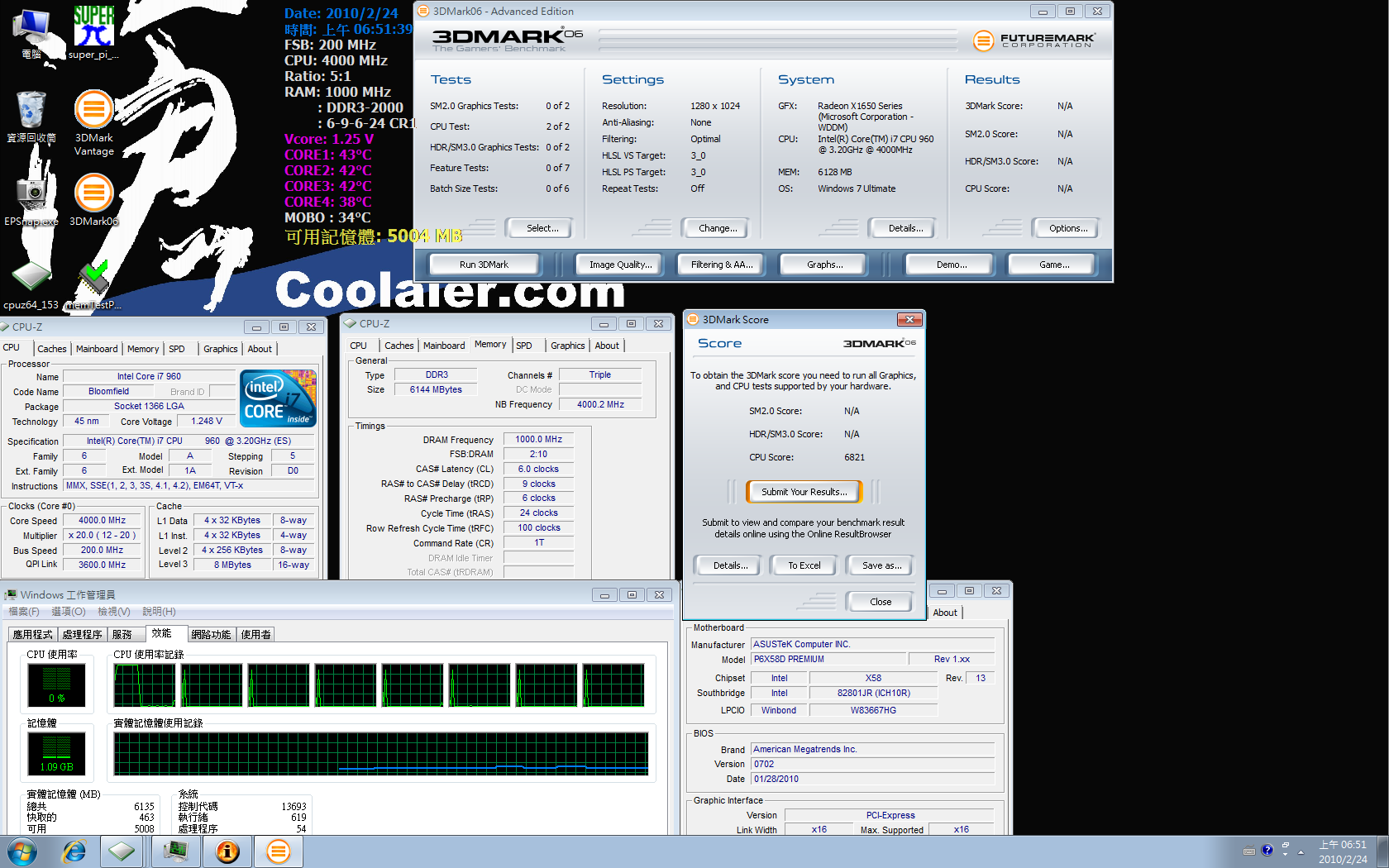Click the Futuremark Corporation logo
This screenshot has width=1389, height=868.
tap(1034, 40)
